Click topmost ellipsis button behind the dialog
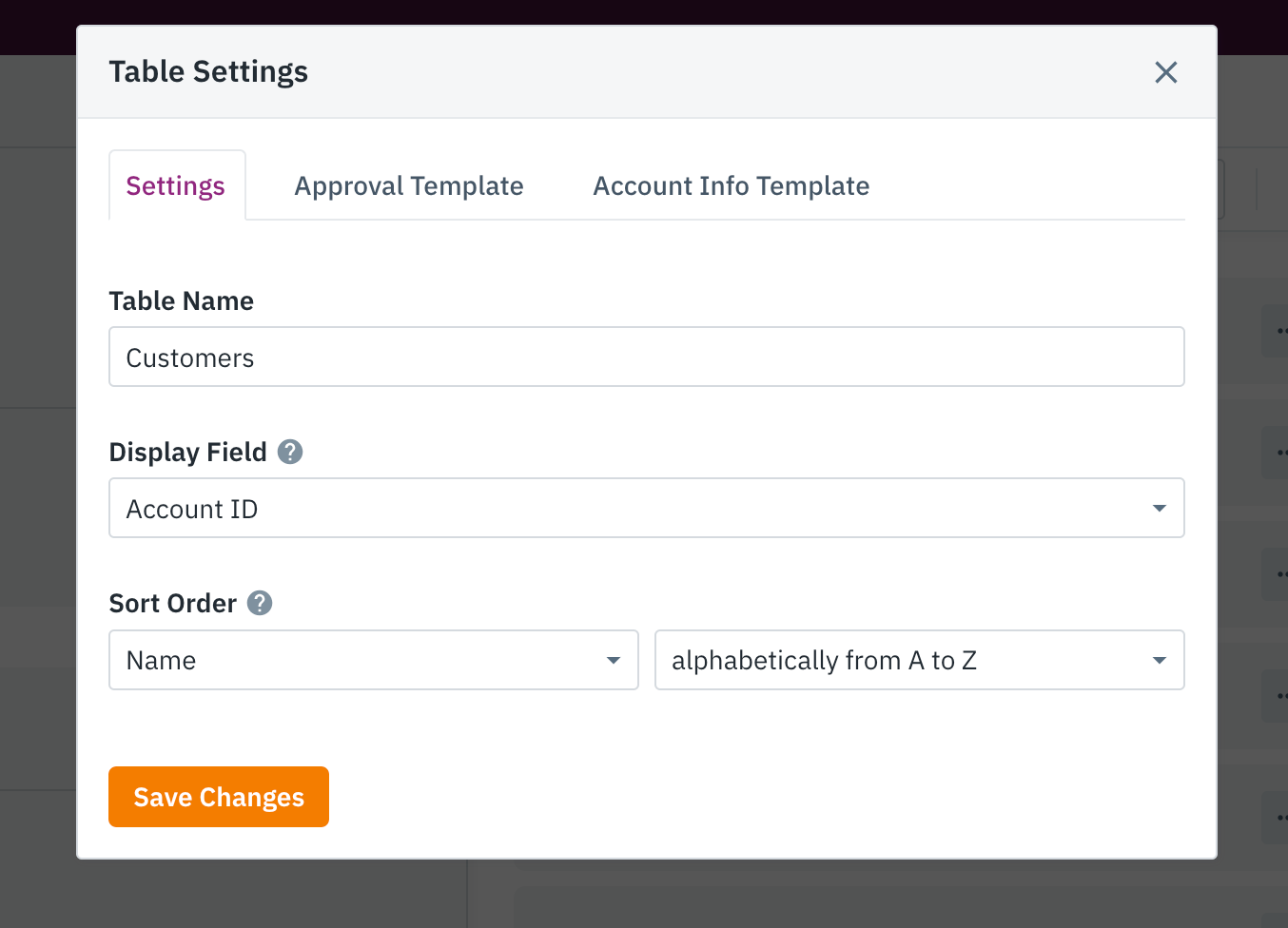The image size is (1288, 928). pyautogui.click(x=1278, y=331)
